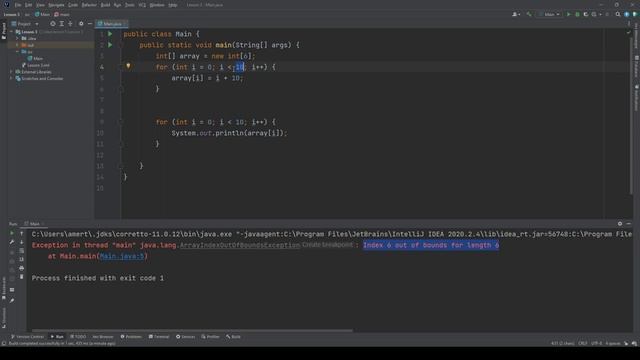This screenshot has width=640, height=360.
Task: Open the File menu
Action: pyautogui.click(x=18, y=5)
